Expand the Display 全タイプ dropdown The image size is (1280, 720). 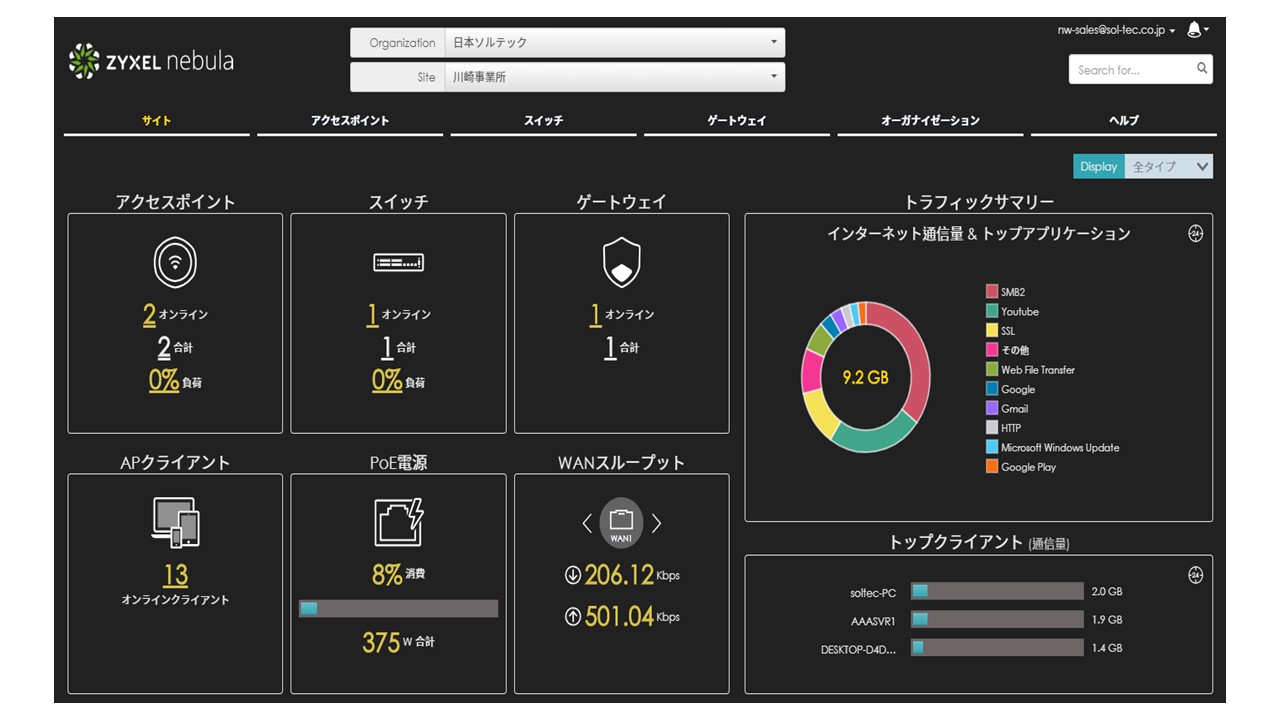[1168, 167]
